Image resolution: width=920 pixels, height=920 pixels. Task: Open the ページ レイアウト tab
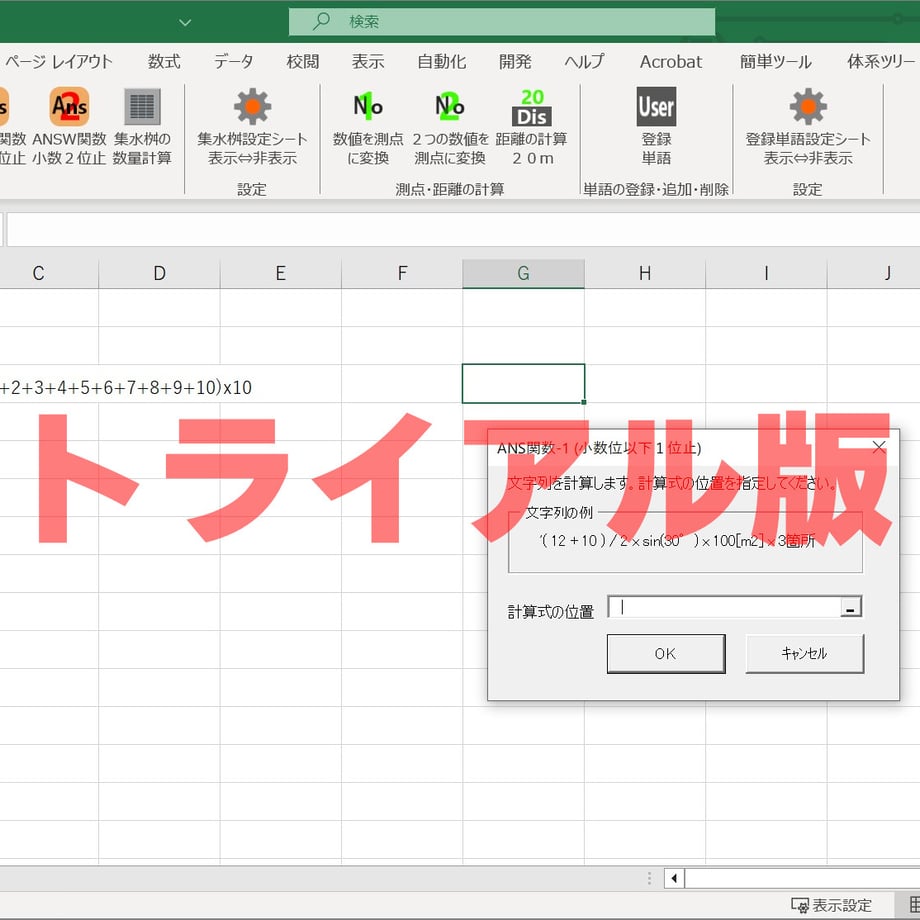59,62
